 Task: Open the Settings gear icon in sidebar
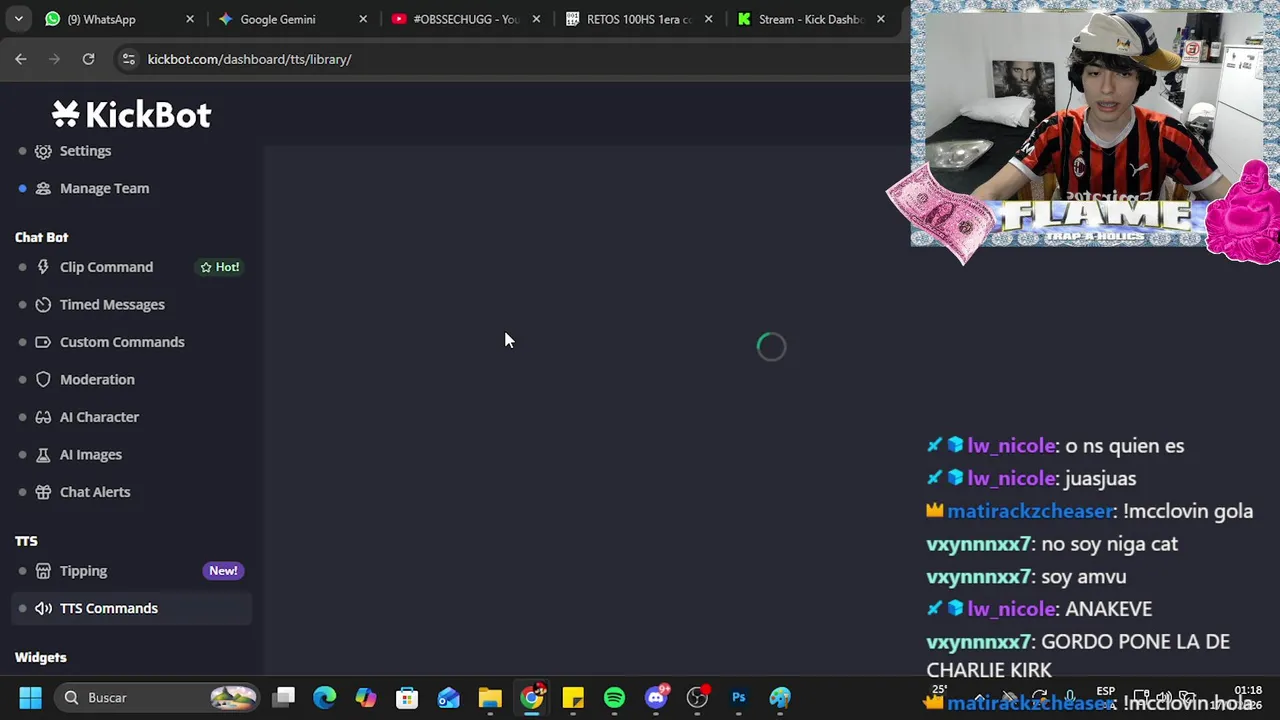(43, 151)
